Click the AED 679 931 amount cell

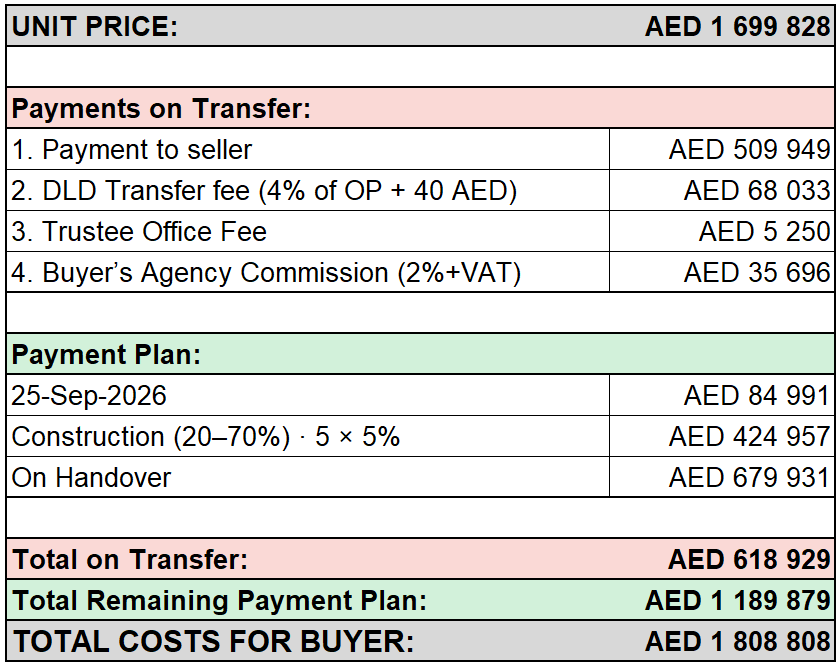pos(722,477)
